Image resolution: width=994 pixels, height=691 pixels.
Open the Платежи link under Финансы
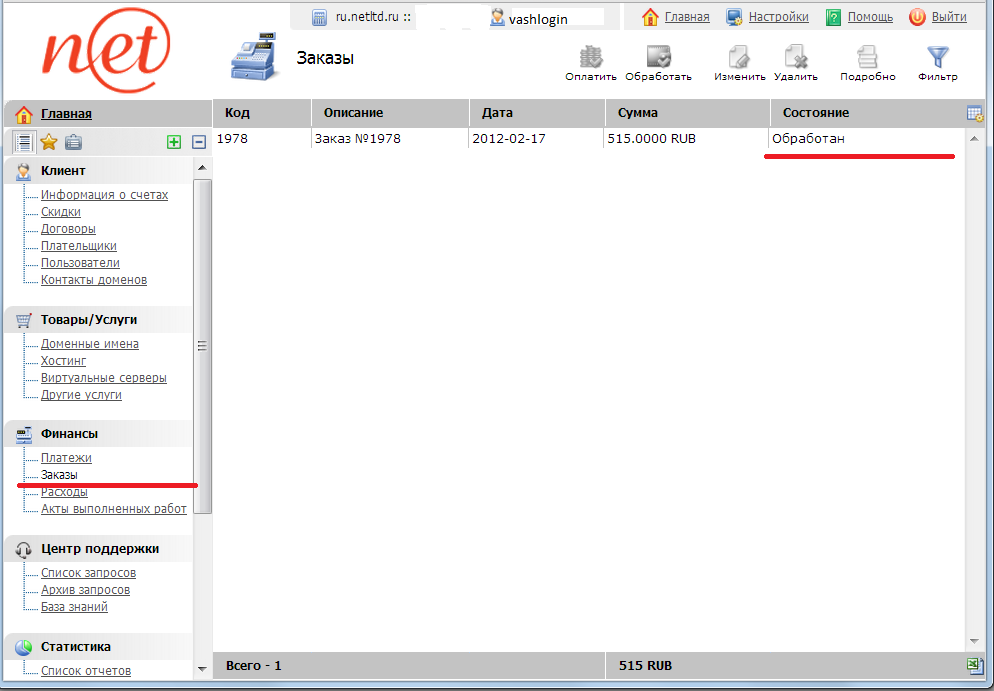click(x=66, y=458)
